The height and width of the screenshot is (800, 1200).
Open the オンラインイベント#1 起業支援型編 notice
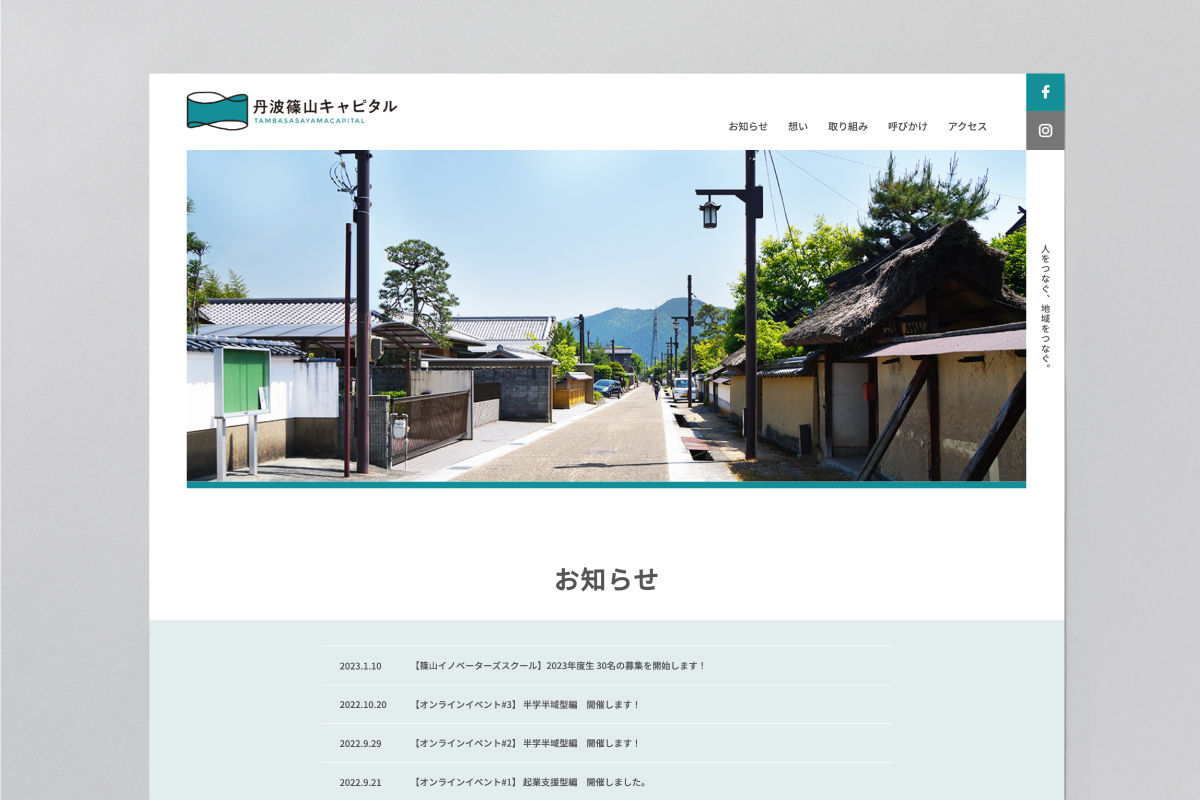coord(528,783)
